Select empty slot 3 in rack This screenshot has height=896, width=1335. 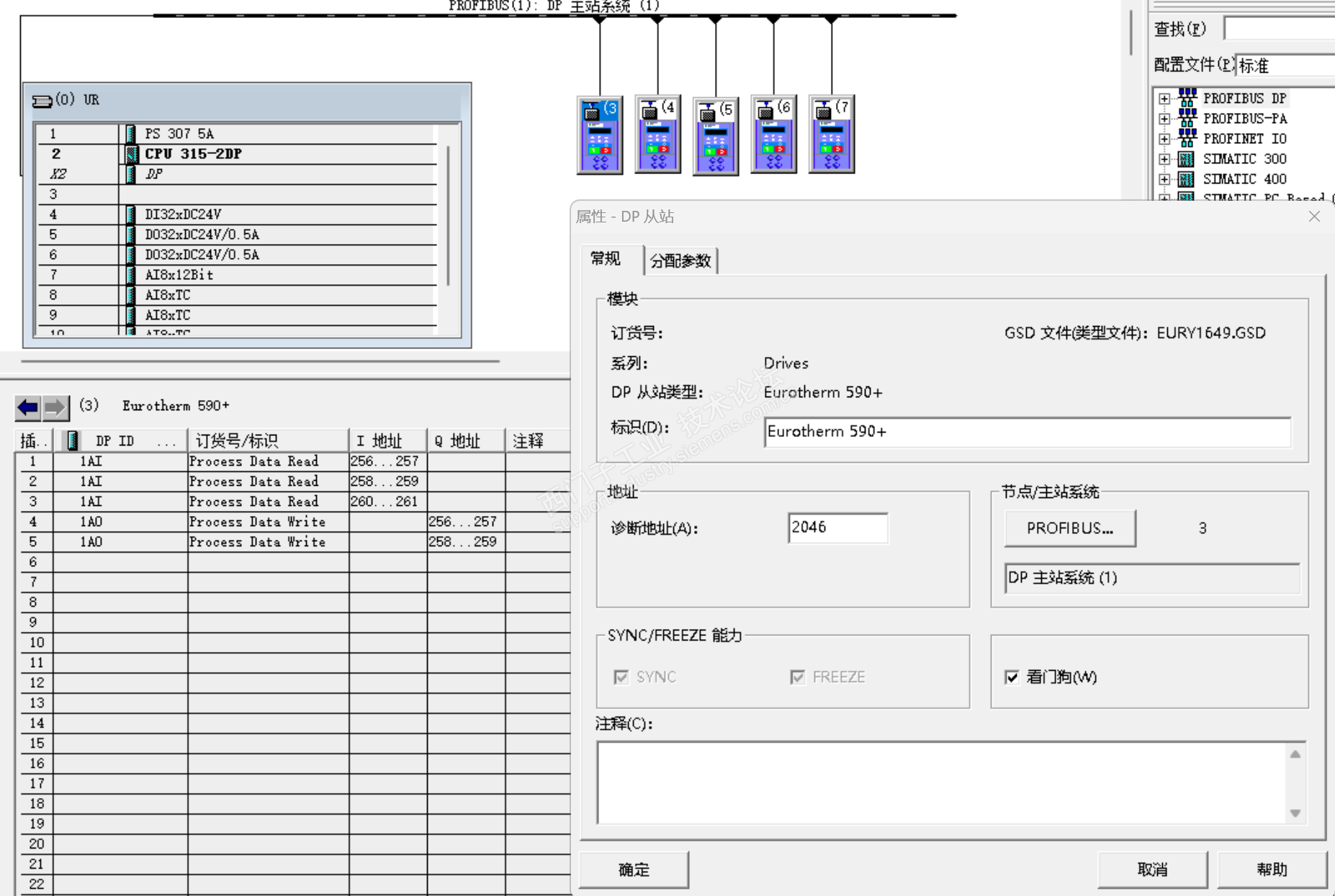click(238, 194)
